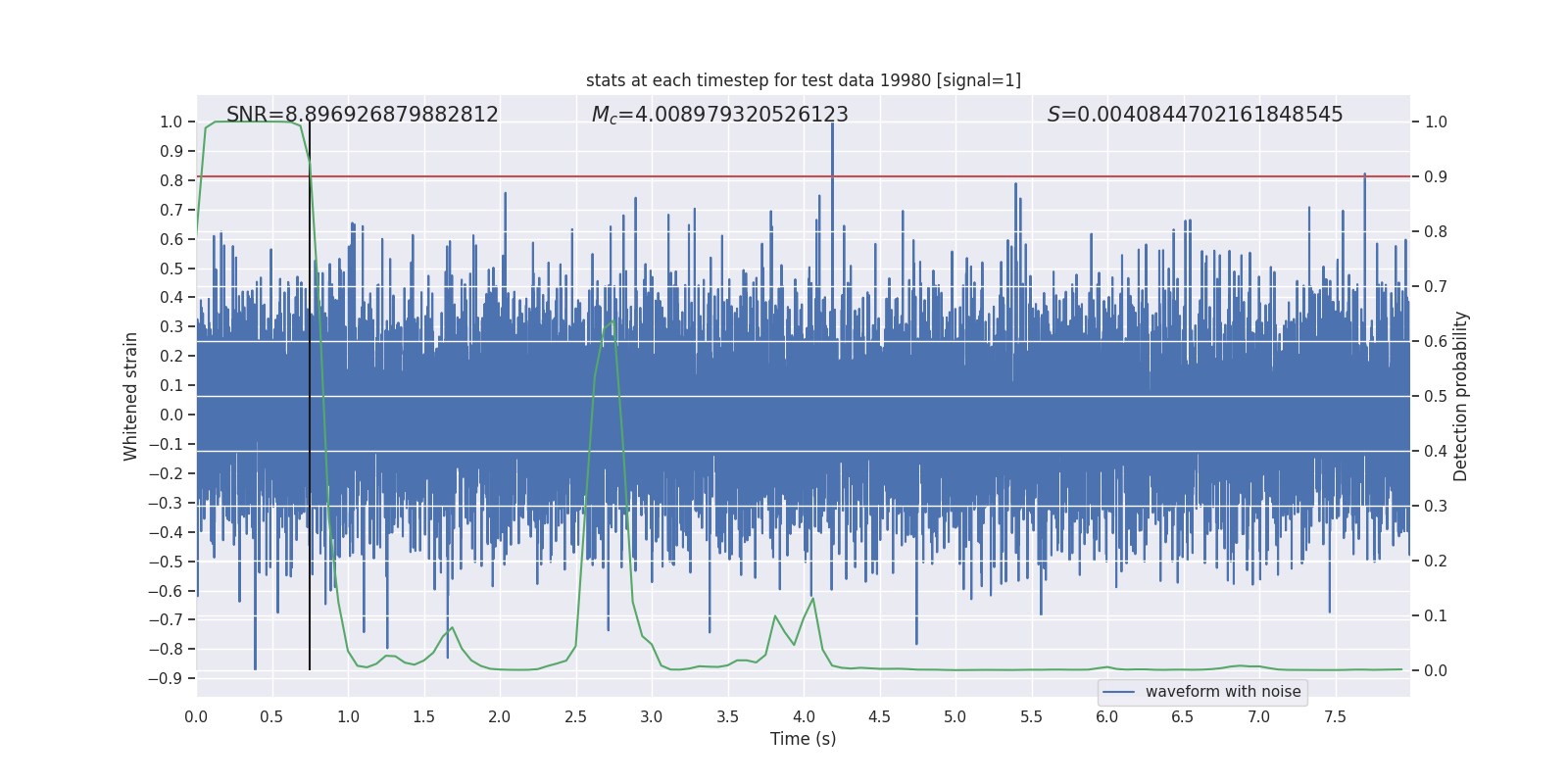Click the 'Time (s)' x-axis label
Viewport: 1568px width, 784px height.
(803, 739)
